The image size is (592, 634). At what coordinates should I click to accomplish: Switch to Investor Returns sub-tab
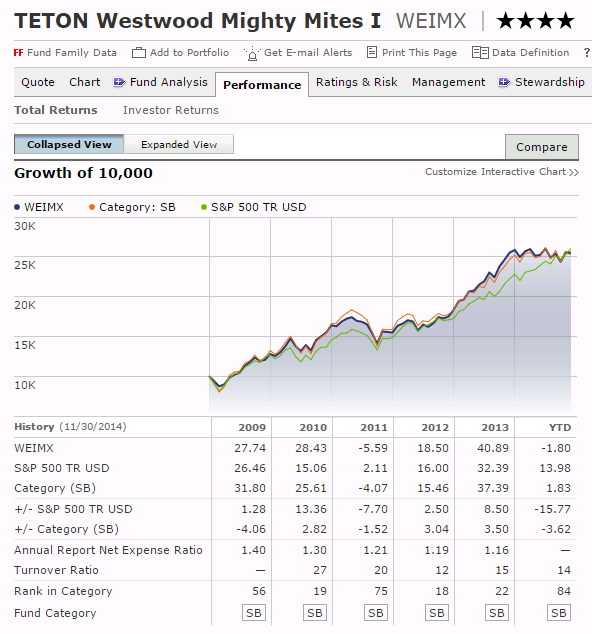171,110
